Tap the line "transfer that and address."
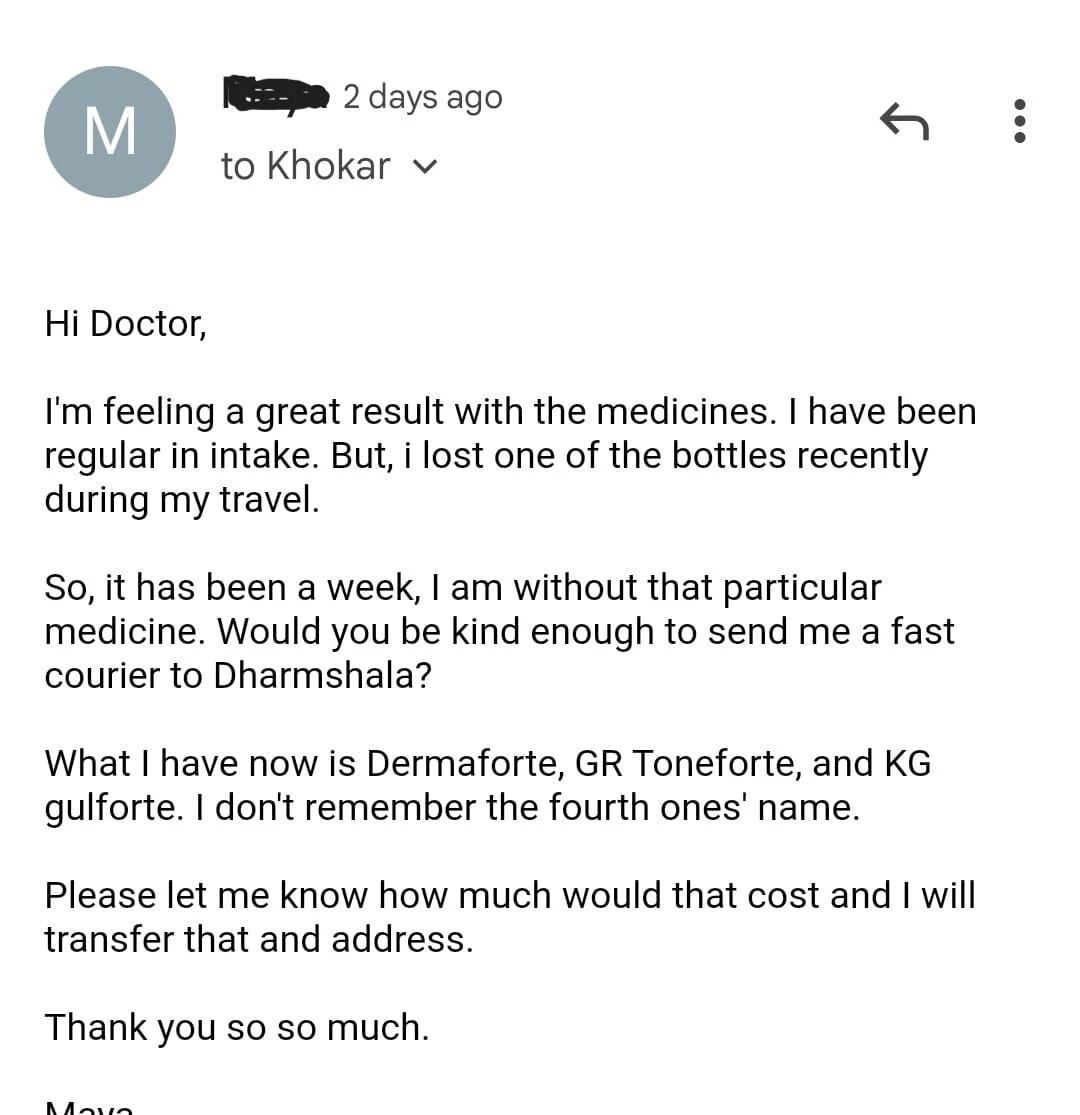1080x1115 pixels. pos(259,939)
